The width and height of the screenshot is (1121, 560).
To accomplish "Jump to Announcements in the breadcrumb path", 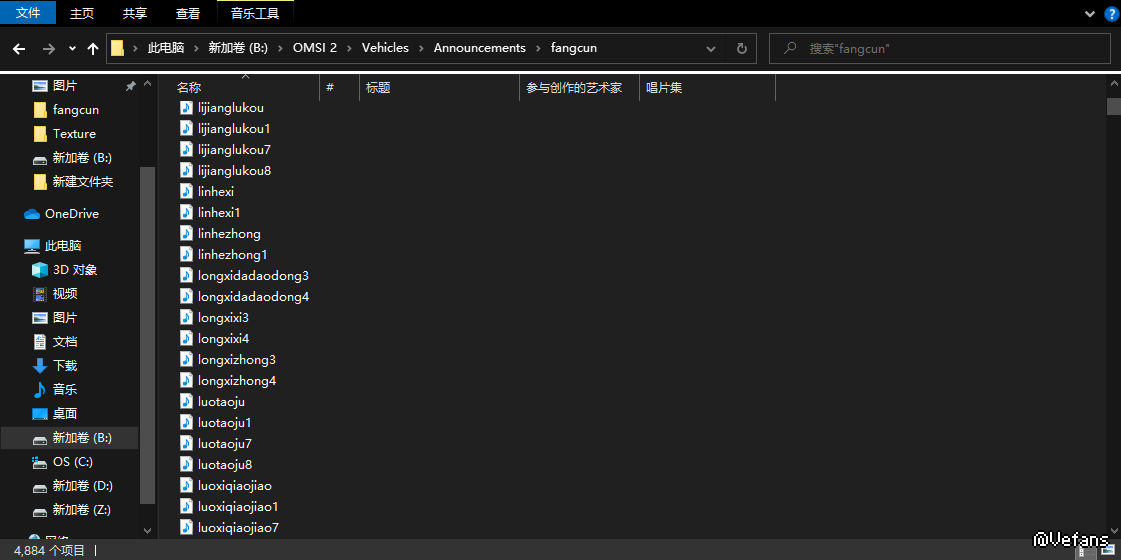I will 479,48.
